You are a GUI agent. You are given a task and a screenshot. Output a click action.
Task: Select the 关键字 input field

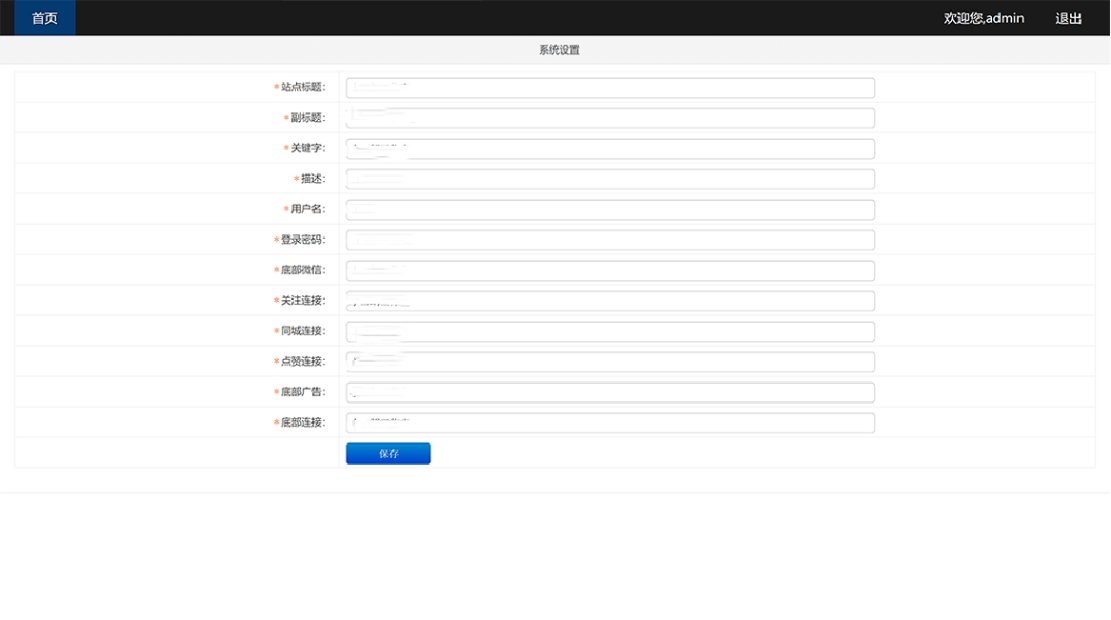pyautogui.click(x=610, y=149)
